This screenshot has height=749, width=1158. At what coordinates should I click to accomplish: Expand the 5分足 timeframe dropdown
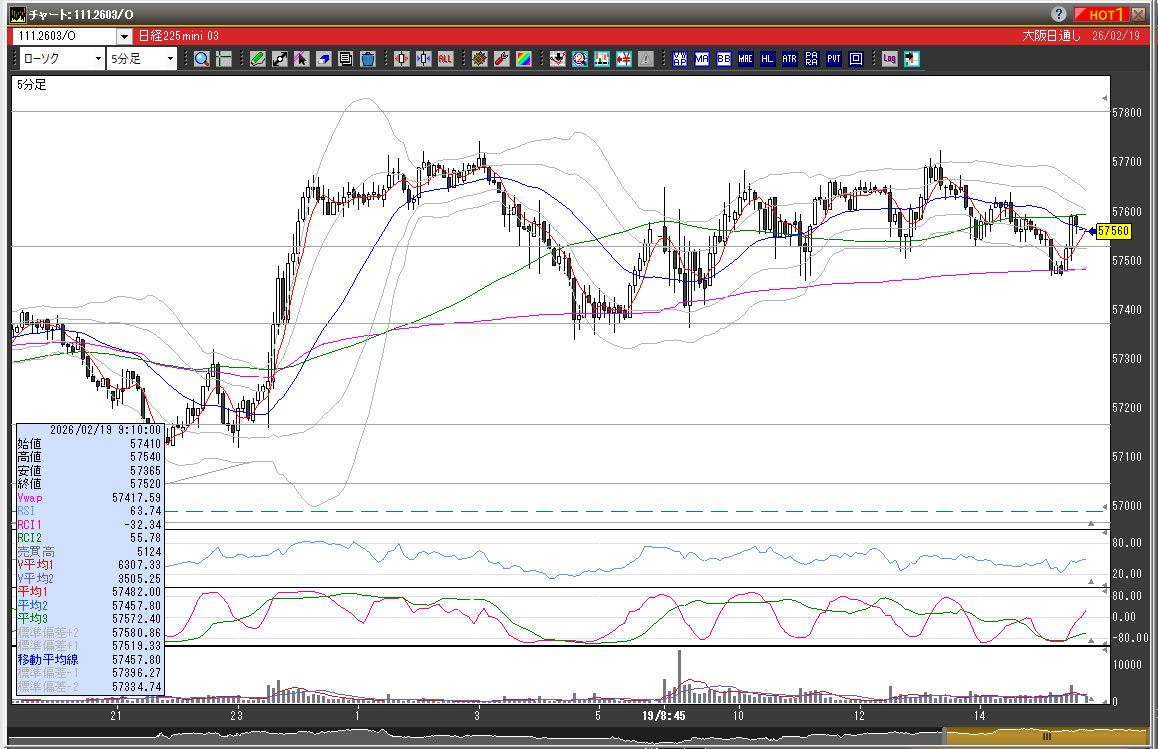[x=170, y=59]
